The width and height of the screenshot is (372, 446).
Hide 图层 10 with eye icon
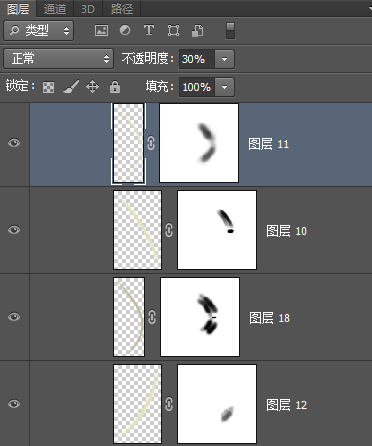click(14, 230)
